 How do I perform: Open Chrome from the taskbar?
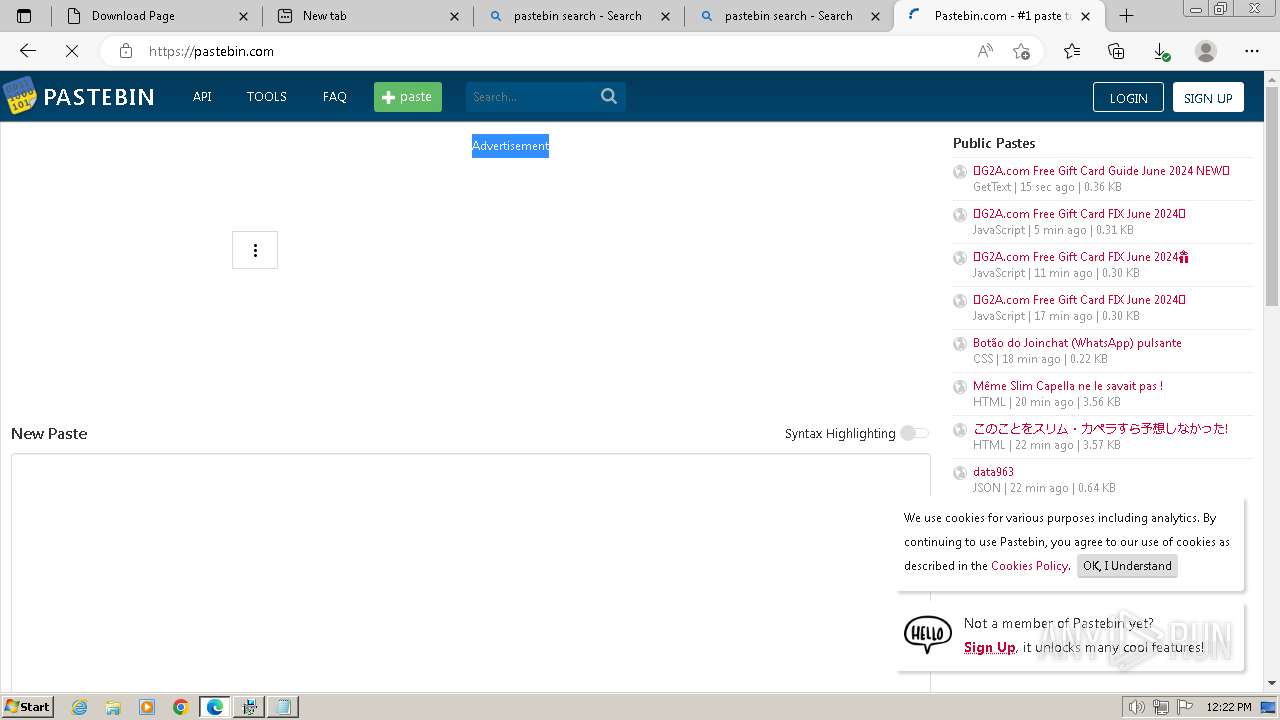point(180,707)
